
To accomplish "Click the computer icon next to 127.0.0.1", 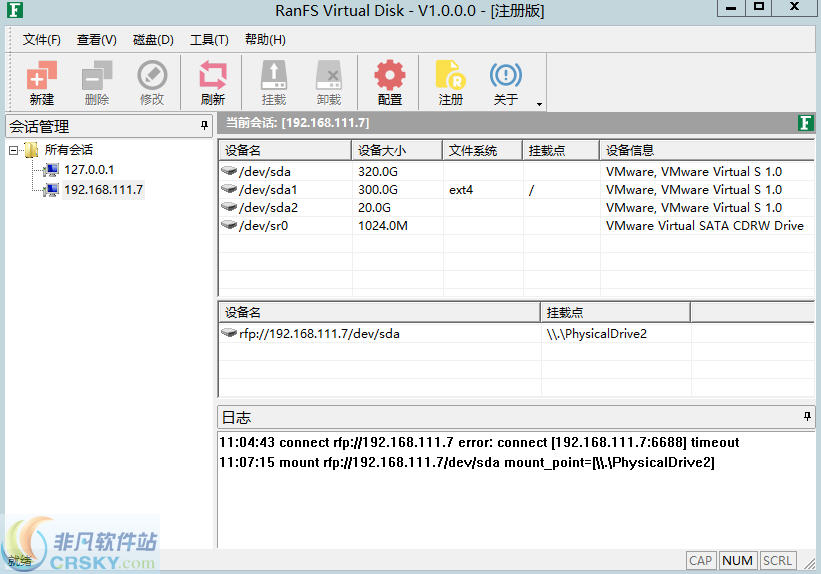I will pos(51,170).
